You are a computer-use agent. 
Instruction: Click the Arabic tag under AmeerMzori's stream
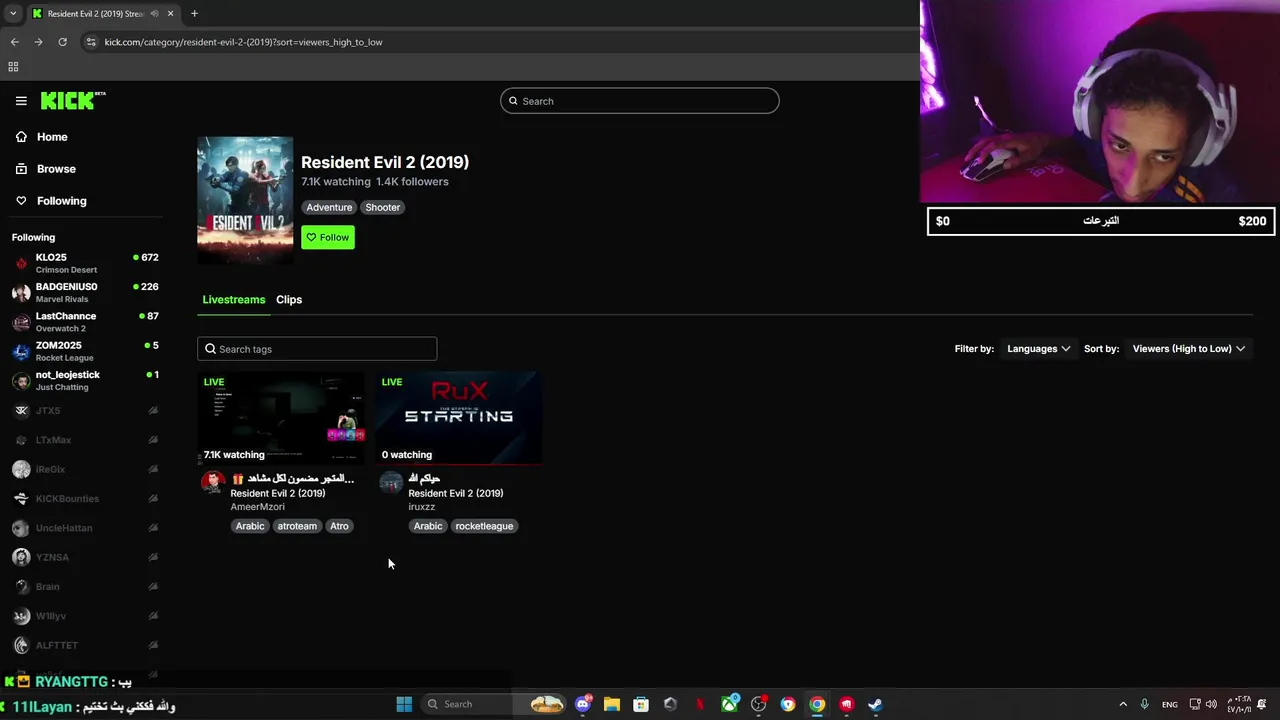(x=250, y=526)
